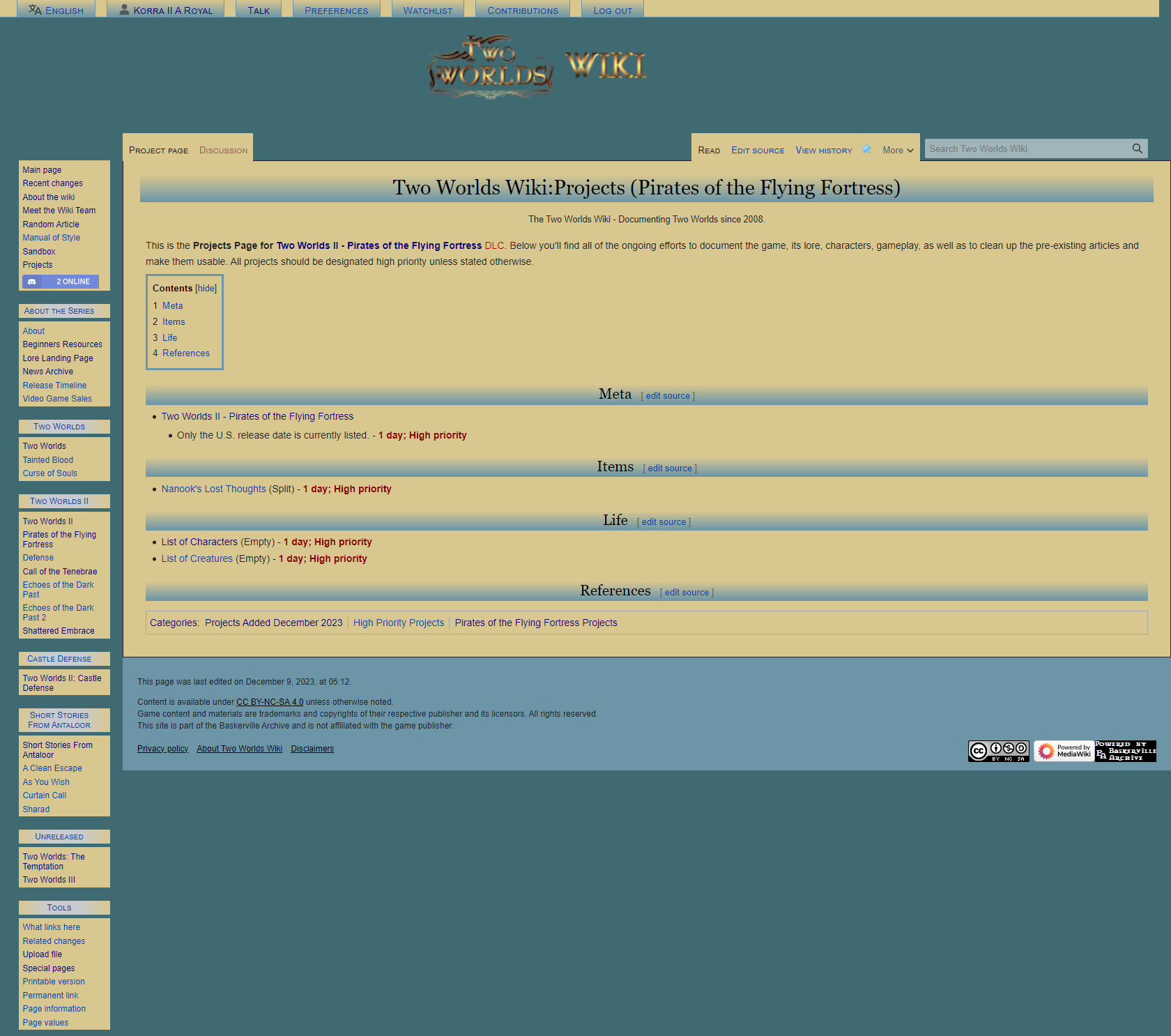This screenshot has height=1036, width=1171.
Task: Open the Contributions tab
Action: (x=523, y=10)
